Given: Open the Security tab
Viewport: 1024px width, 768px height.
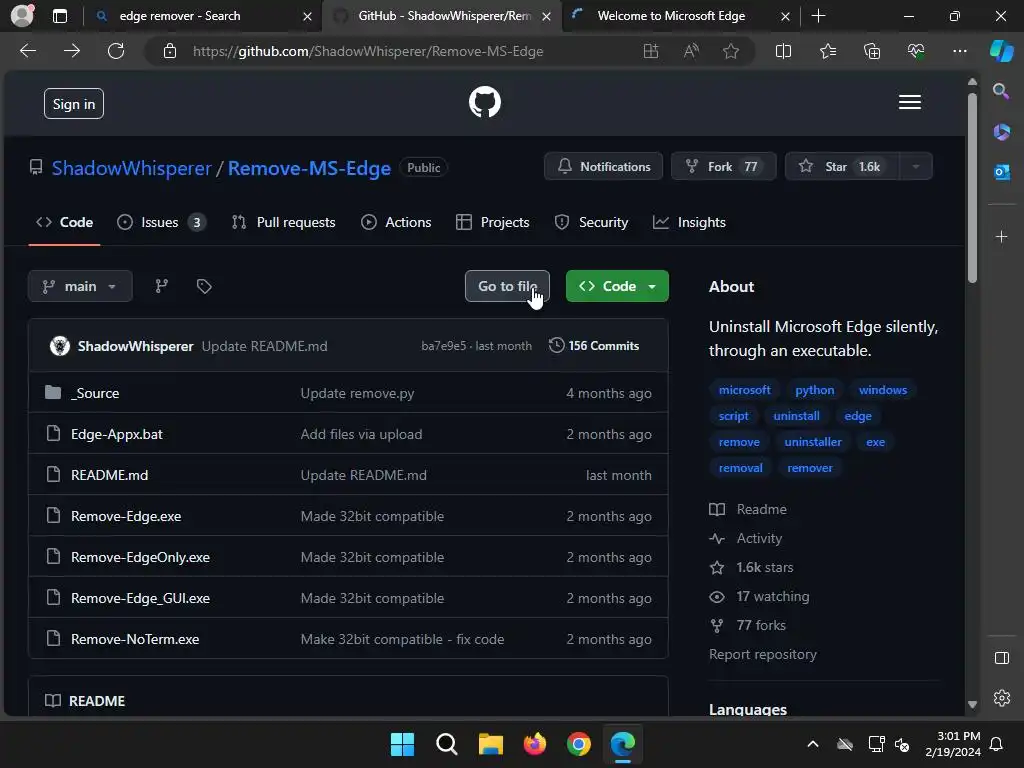Looking at the screenshot, I should 592,222.
